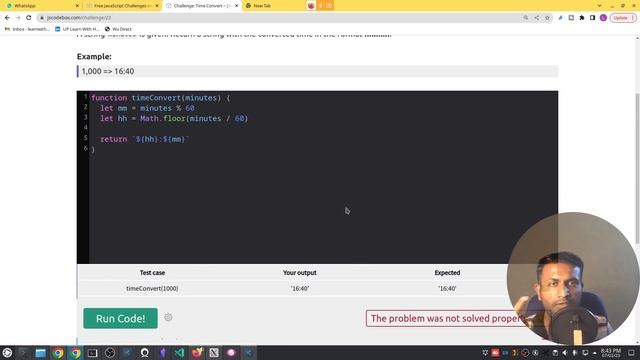This screenshot has height=360, width=640.
Task: Open the first Chrome icon in taskbar
Action: pyautogui.click(x=58, y=353)
